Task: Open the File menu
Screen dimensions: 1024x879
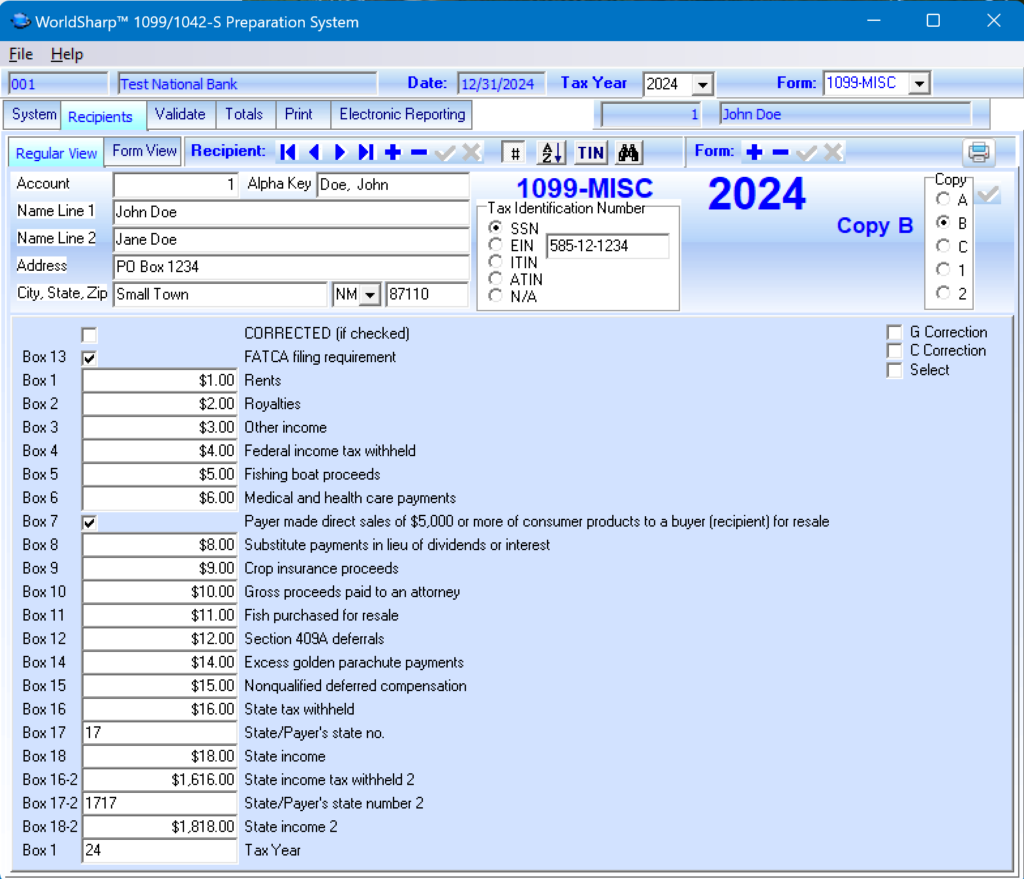Action: [21, 54]
